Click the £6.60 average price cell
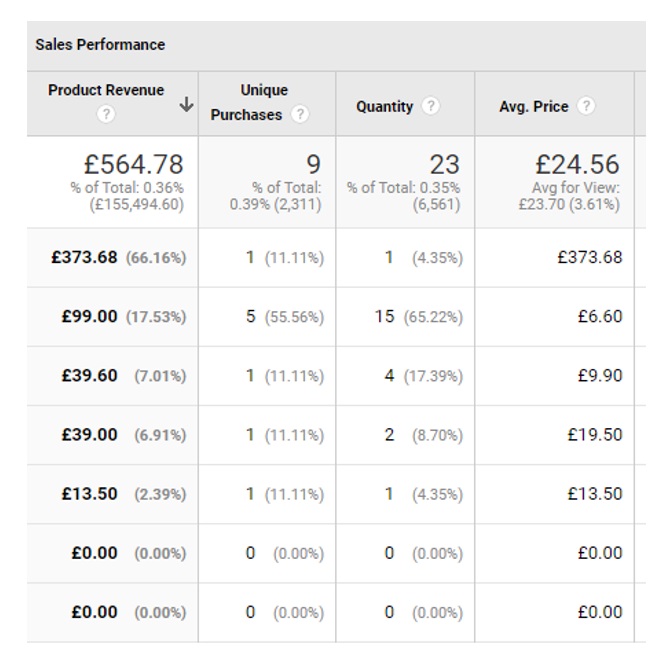 click(600, 316)
